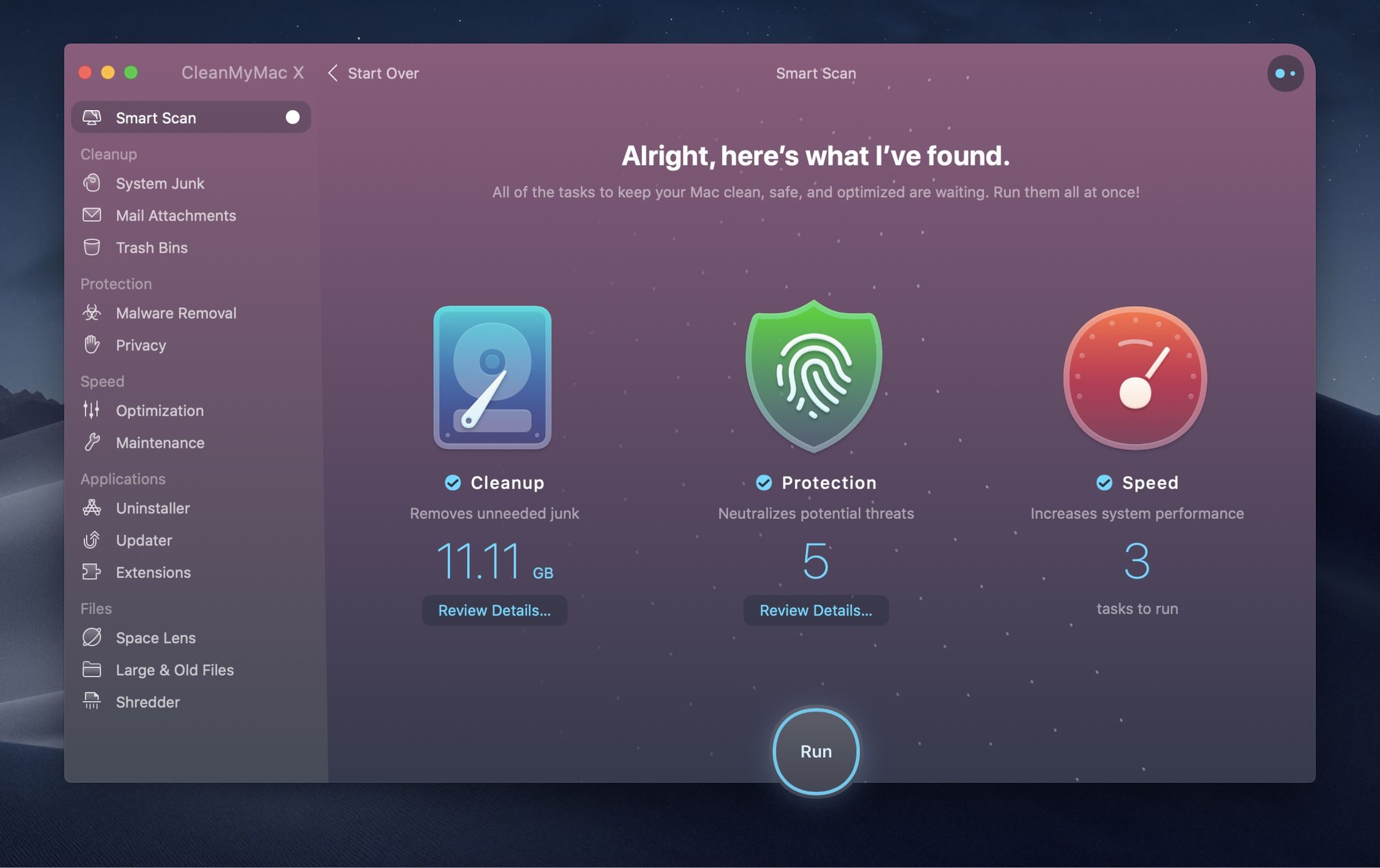Click the Updater arrow icon
The image size is (1380, 868).
coord(92,540)
